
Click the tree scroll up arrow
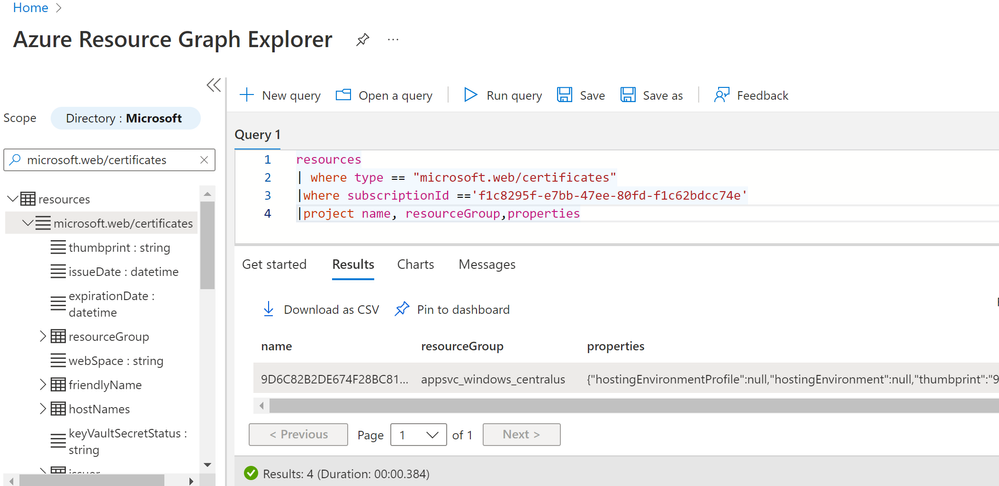coord(207,193)
